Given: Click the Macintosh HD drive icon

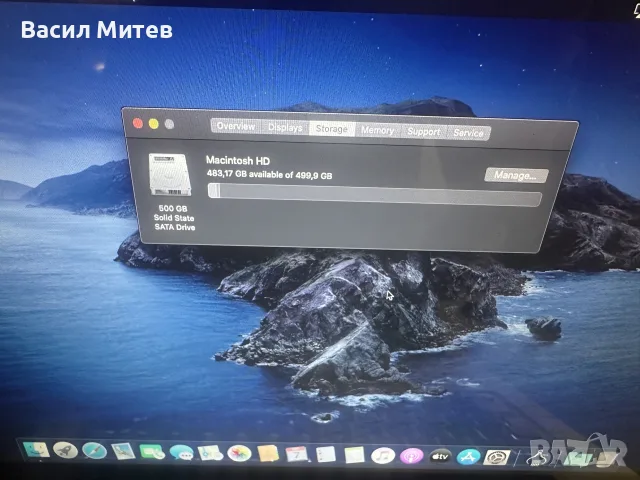Looking at the screenshot, I should tap(170, 174).
